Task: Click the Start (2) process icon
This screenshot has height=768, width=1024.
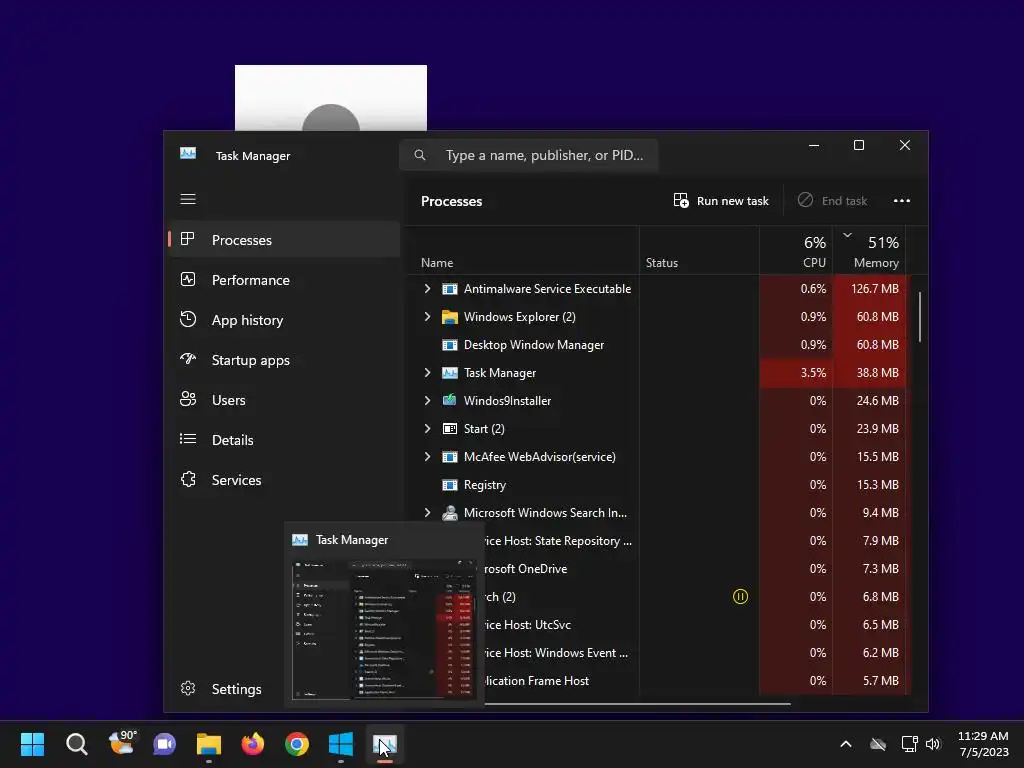Action: coord(449,428)
